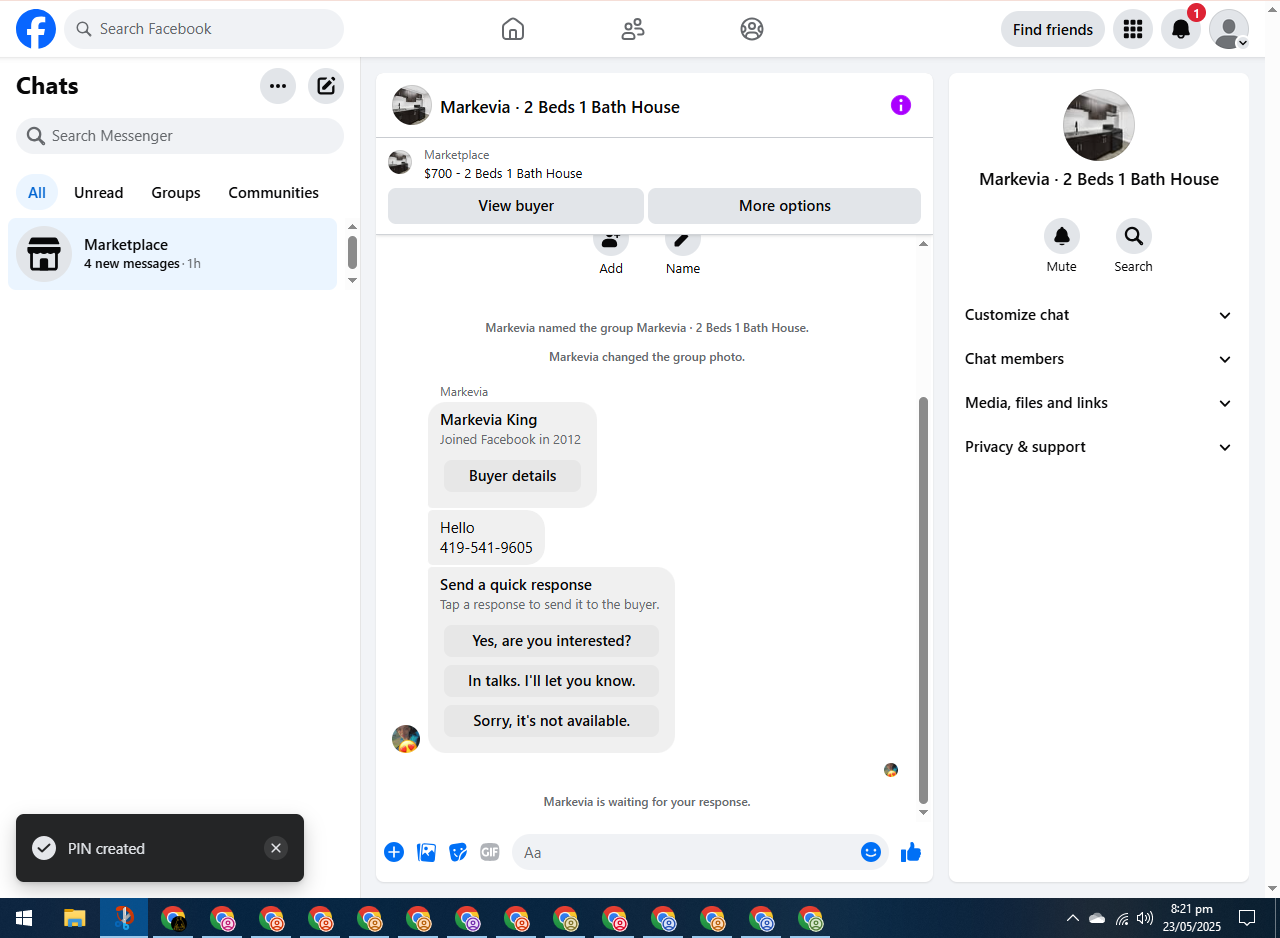Start a new message with compose icon
Image resolution: width=1280 pixels, height=938 pixels.
coord(326,86)
